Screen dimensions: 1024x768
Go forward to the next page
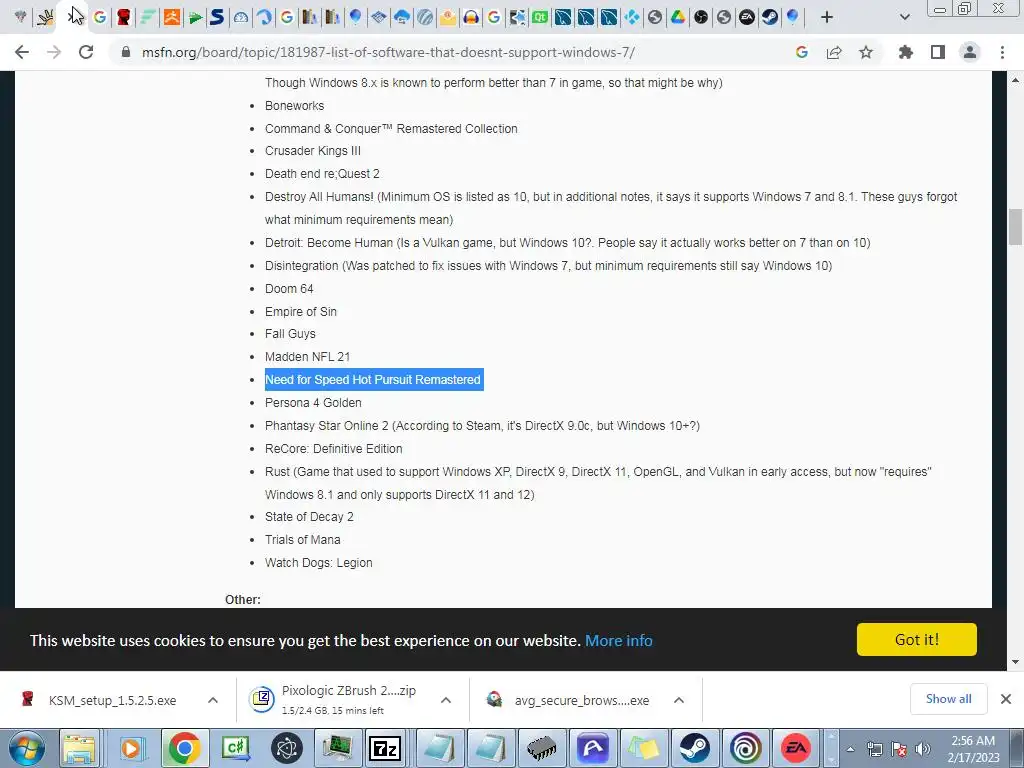click(54, 52)
